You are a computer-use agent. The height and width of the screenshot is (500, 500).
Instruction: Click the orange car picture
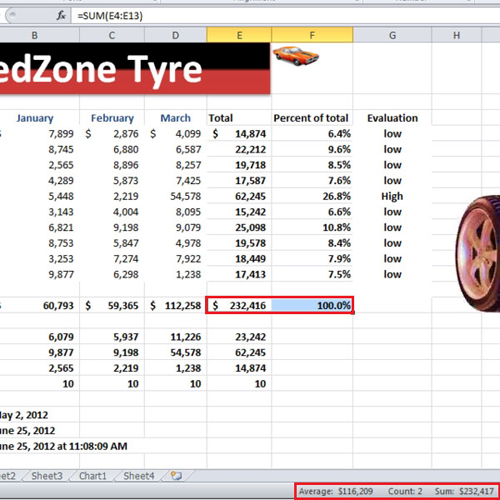(x=296, y=56)
